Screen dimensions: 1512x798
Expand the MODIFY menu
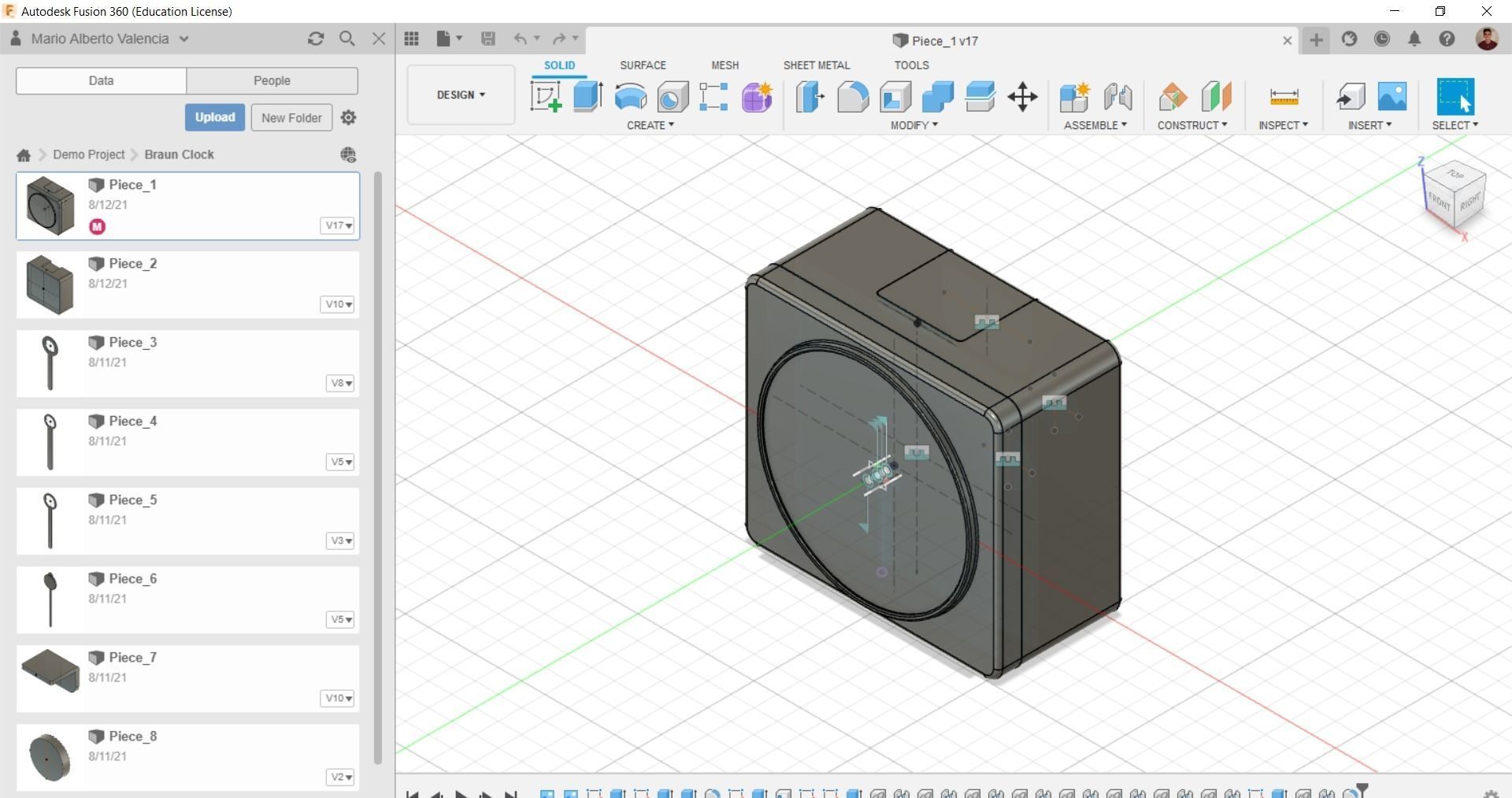click(914, 125)
